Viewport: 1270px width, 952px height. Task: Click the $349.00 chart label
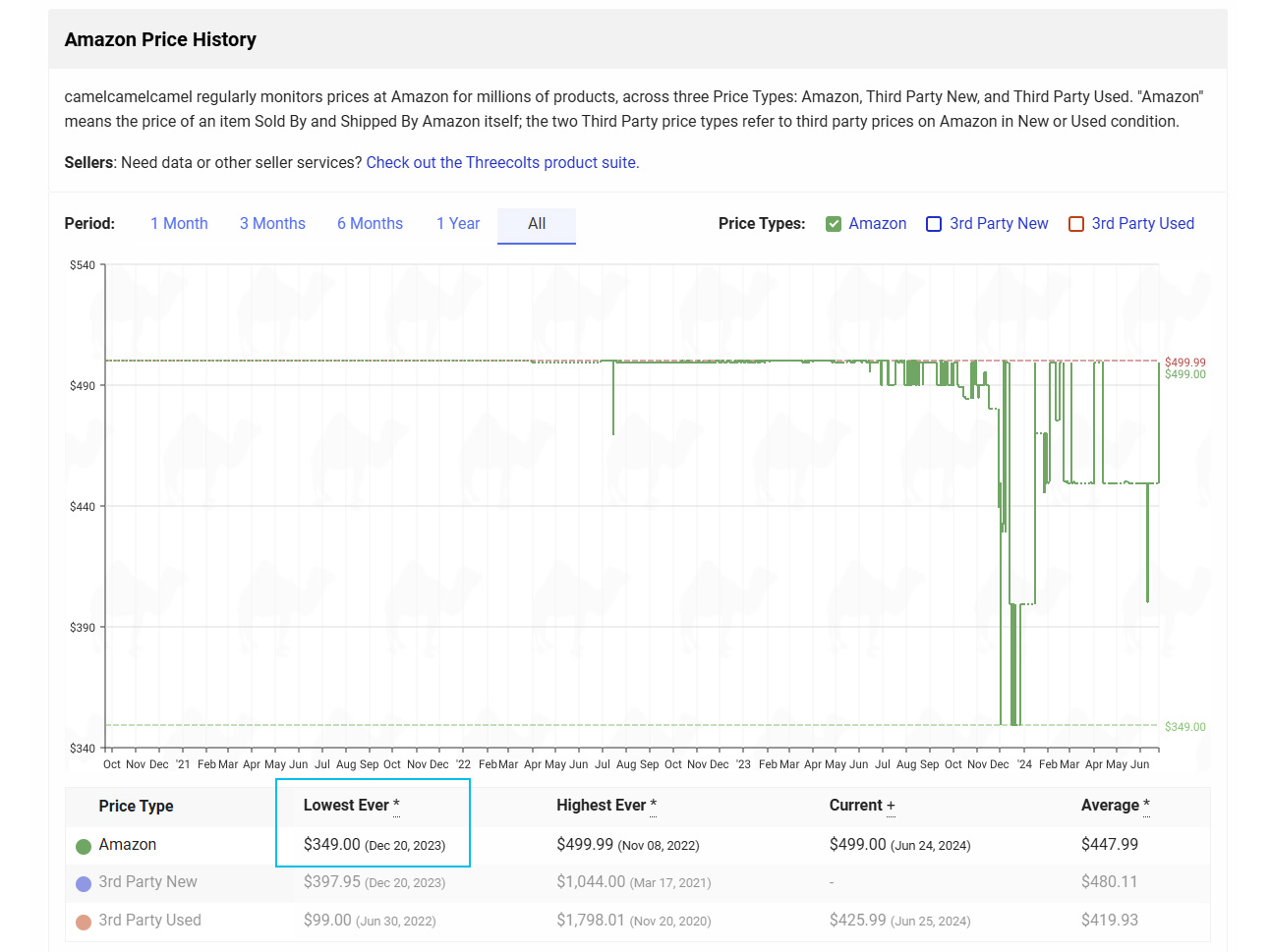pyautogui.click(x=1184, y=727)
